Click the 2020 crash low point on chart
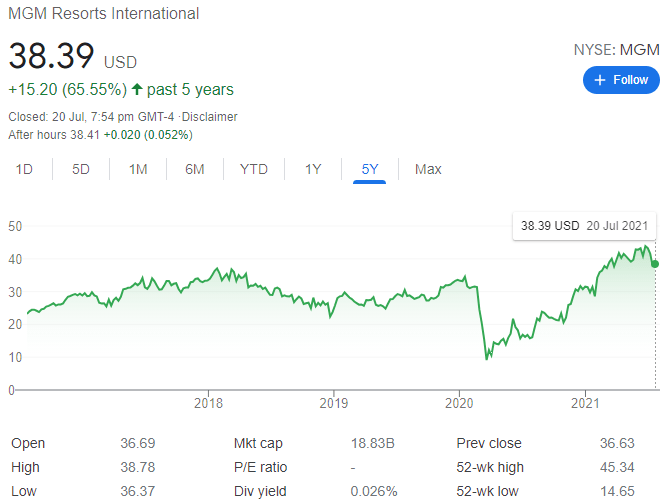Image resolution: width=664 pixels, height=504 pixels. 487,357
